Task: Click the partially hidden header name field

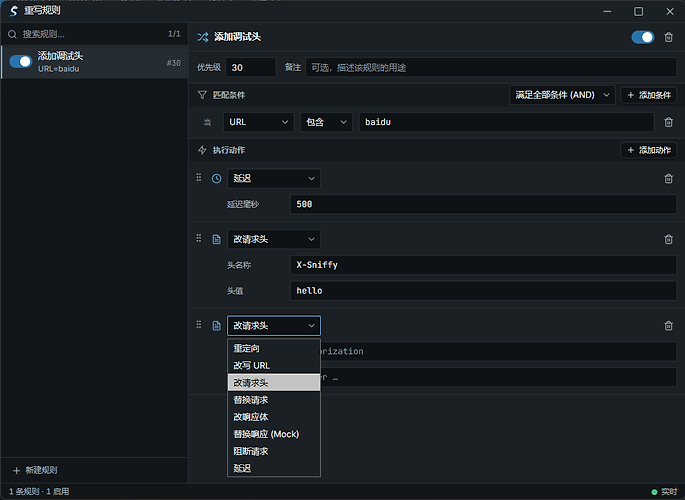Action: coord(498,352)
